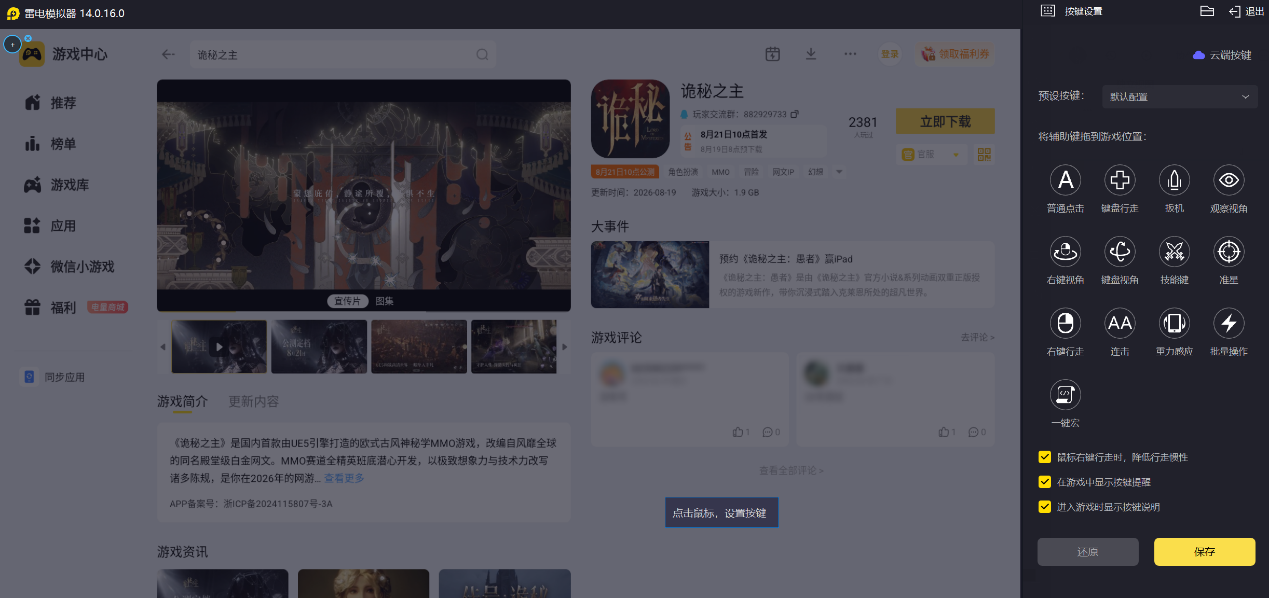Select the 键盘行走 D-pad key icon
The height and width of the screenshot is (598, 1269).
pos(1119,180)
